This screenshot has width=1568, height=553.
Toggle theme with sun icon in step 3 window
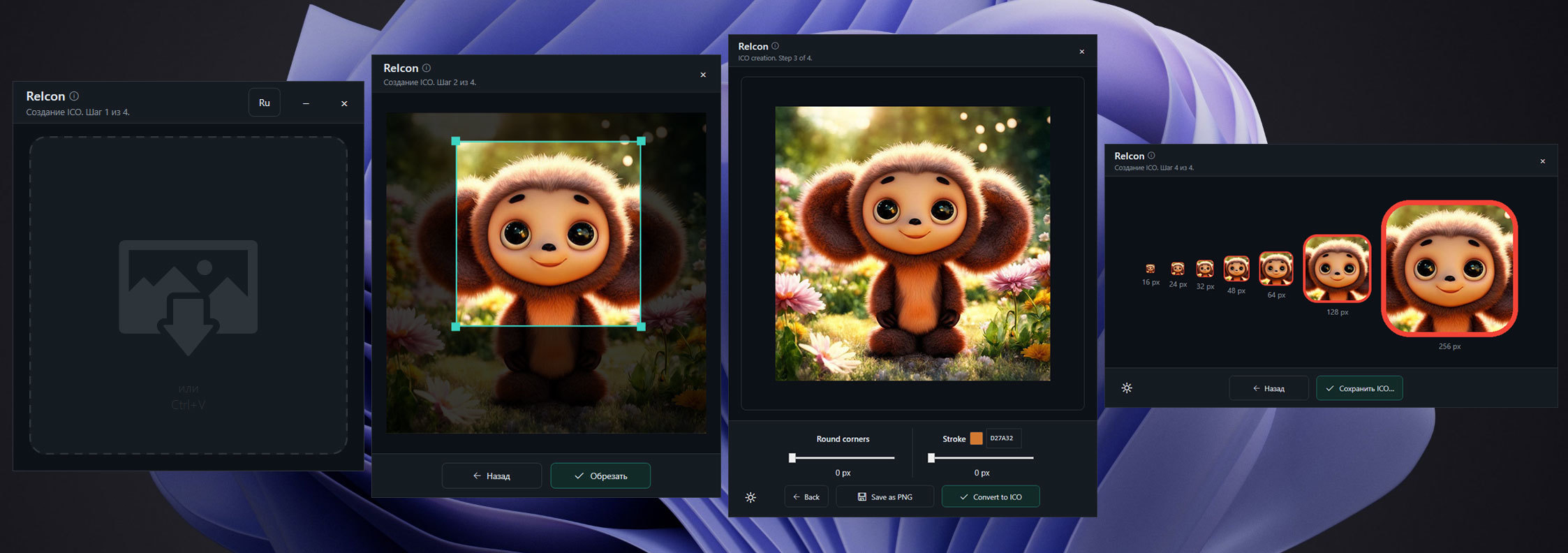pos(750,497)
